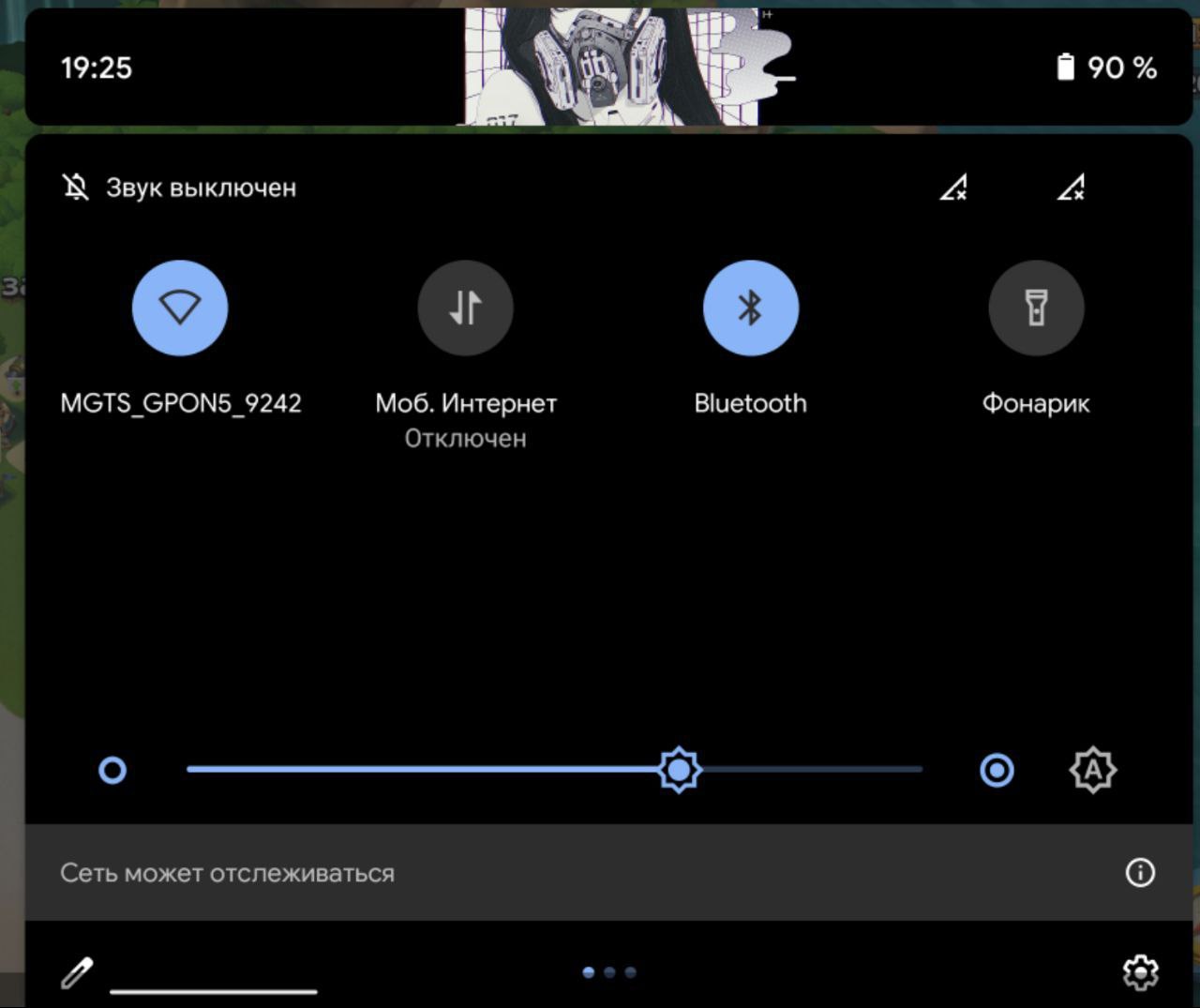Toggle the Wi-Fi tile MGTS_GPON5_9242
Viewport: 1200px width, 1008px height.
click(x=180, y=308)
